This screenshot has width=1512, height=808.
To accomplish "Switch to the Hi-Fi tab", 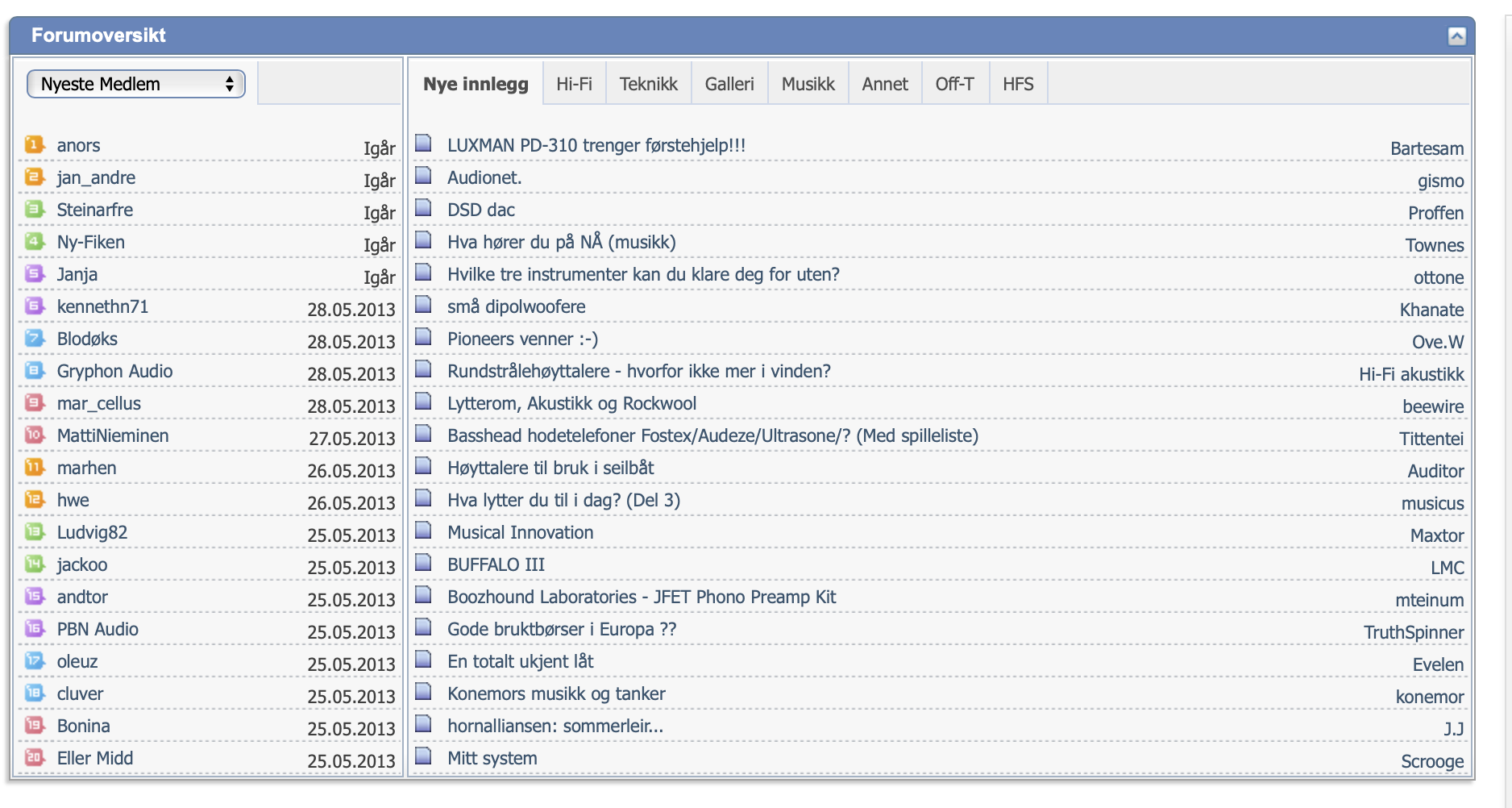I will (x=574, y=84).
